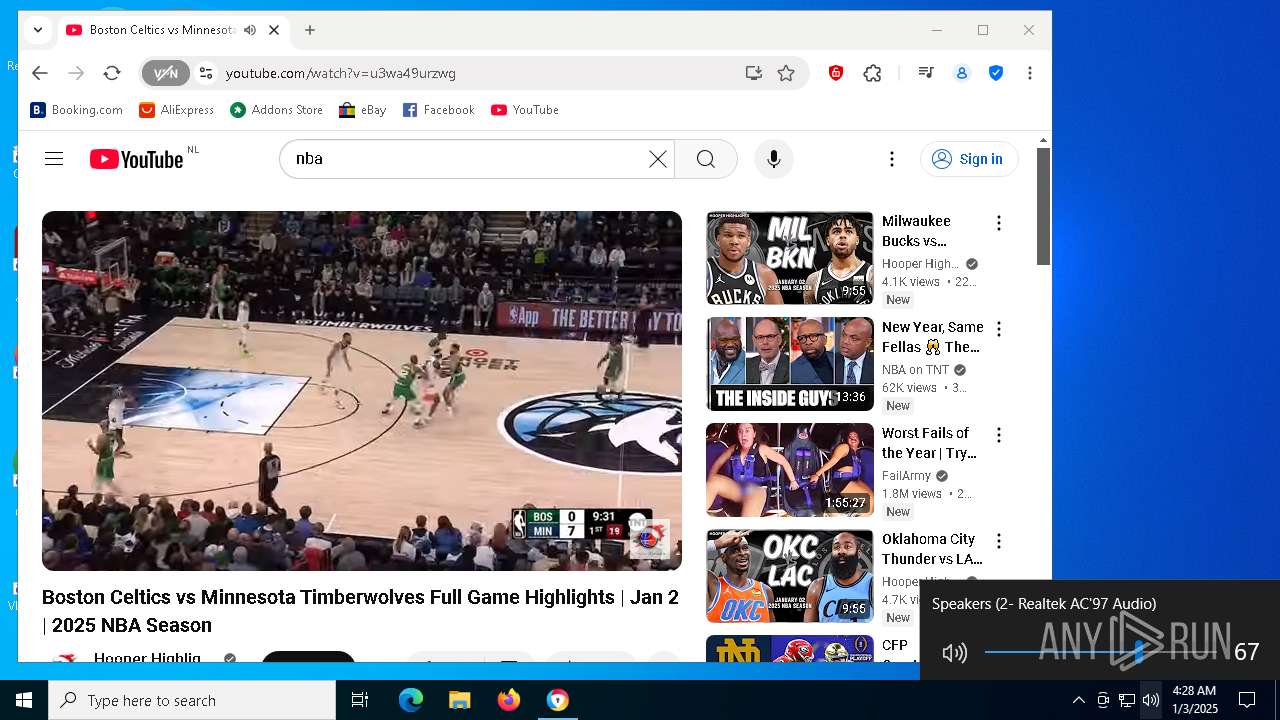Open the media control icon
The width and height of the screenshot is (1280, 720).
926,73
